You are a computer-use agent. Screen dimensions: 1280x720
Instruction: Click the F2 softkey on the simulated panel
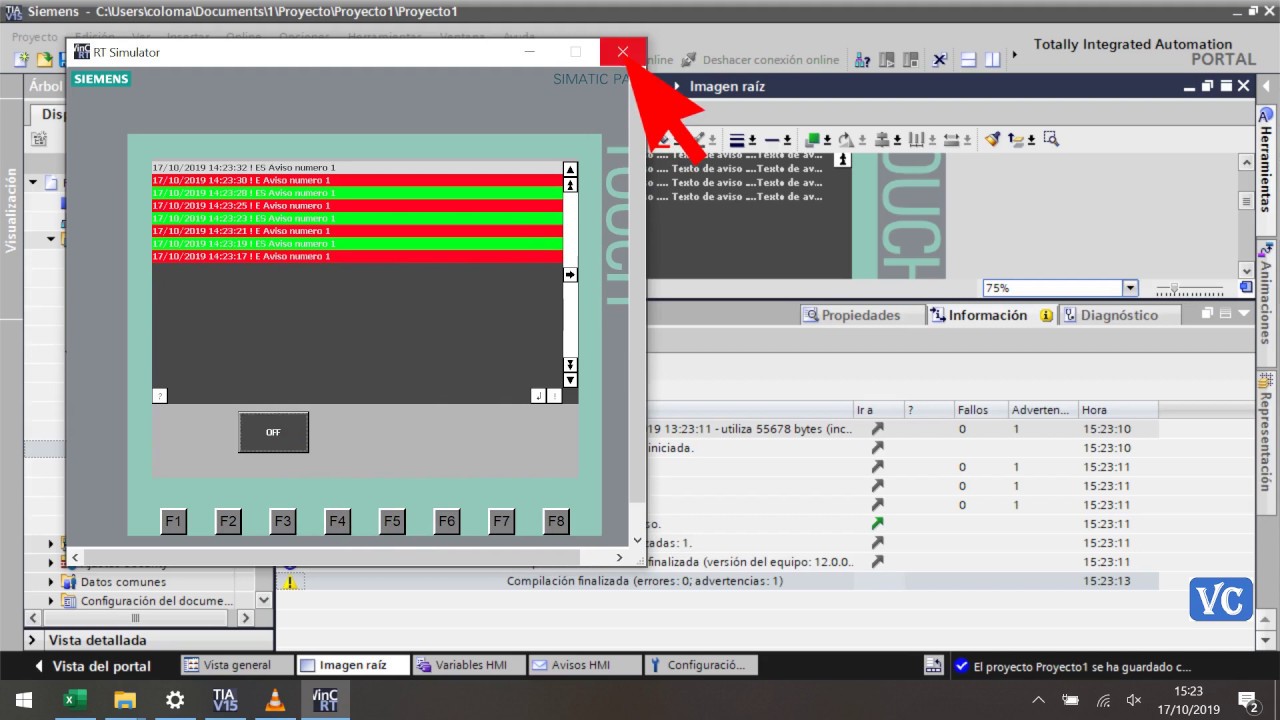(228, 521)
